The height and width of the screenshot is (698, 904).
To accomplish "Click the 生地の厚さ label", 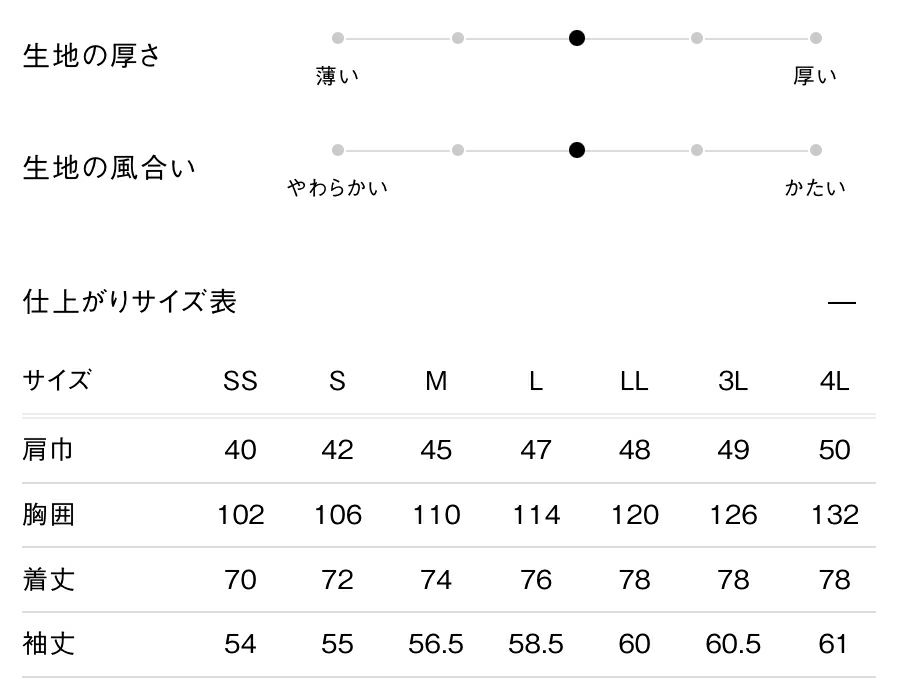I will [91, 56].
